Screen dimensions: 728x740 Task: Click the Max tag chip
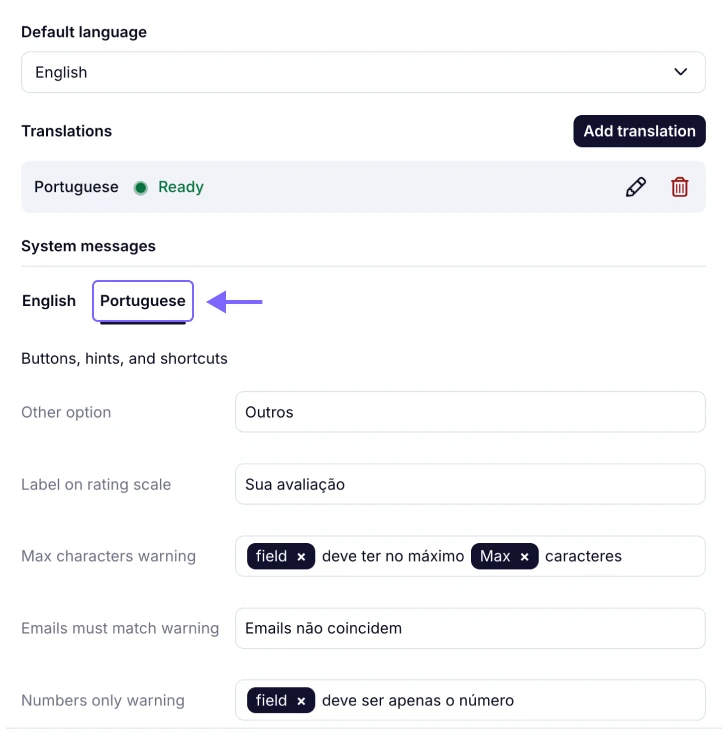495,556
